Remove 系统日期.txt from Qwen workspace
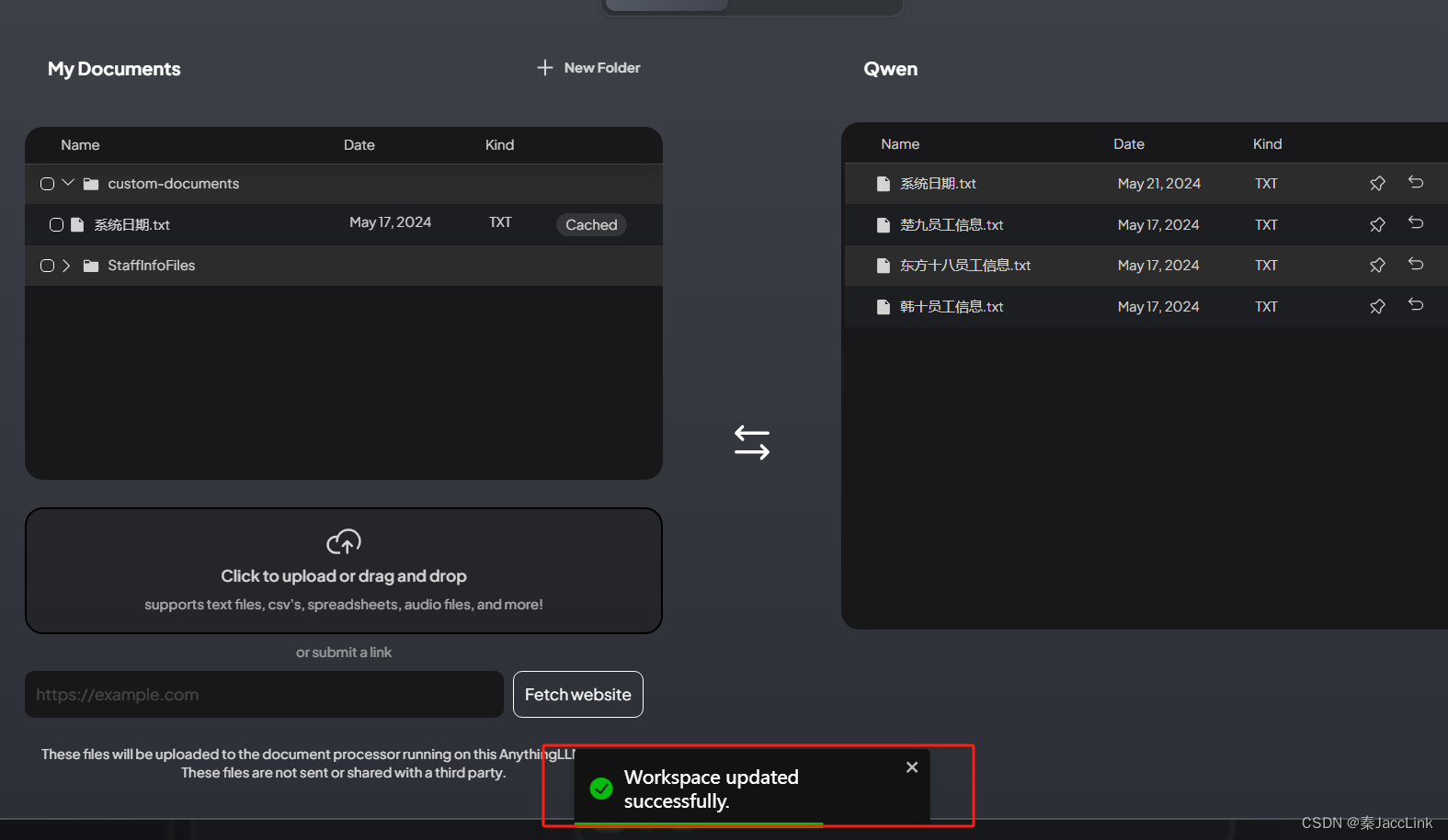 [1416, 182]
